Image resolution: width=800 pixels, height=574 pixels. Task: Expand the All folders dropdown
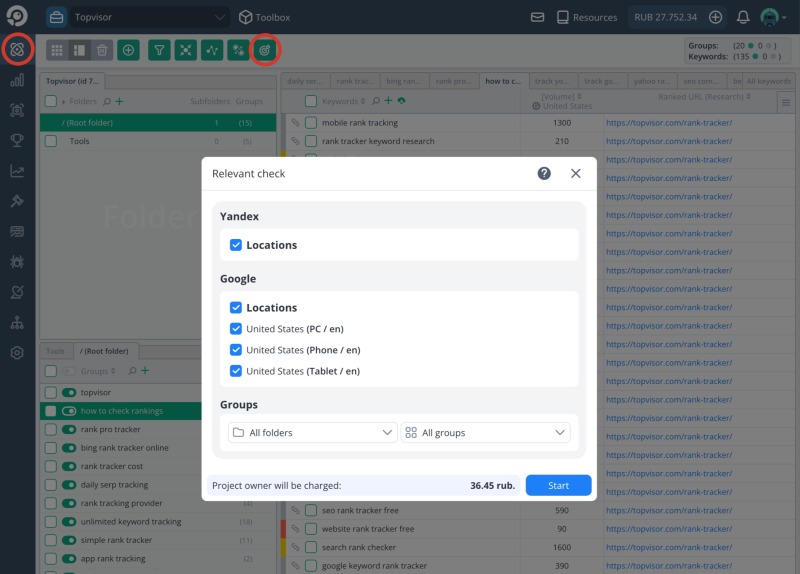coord(312,433)
